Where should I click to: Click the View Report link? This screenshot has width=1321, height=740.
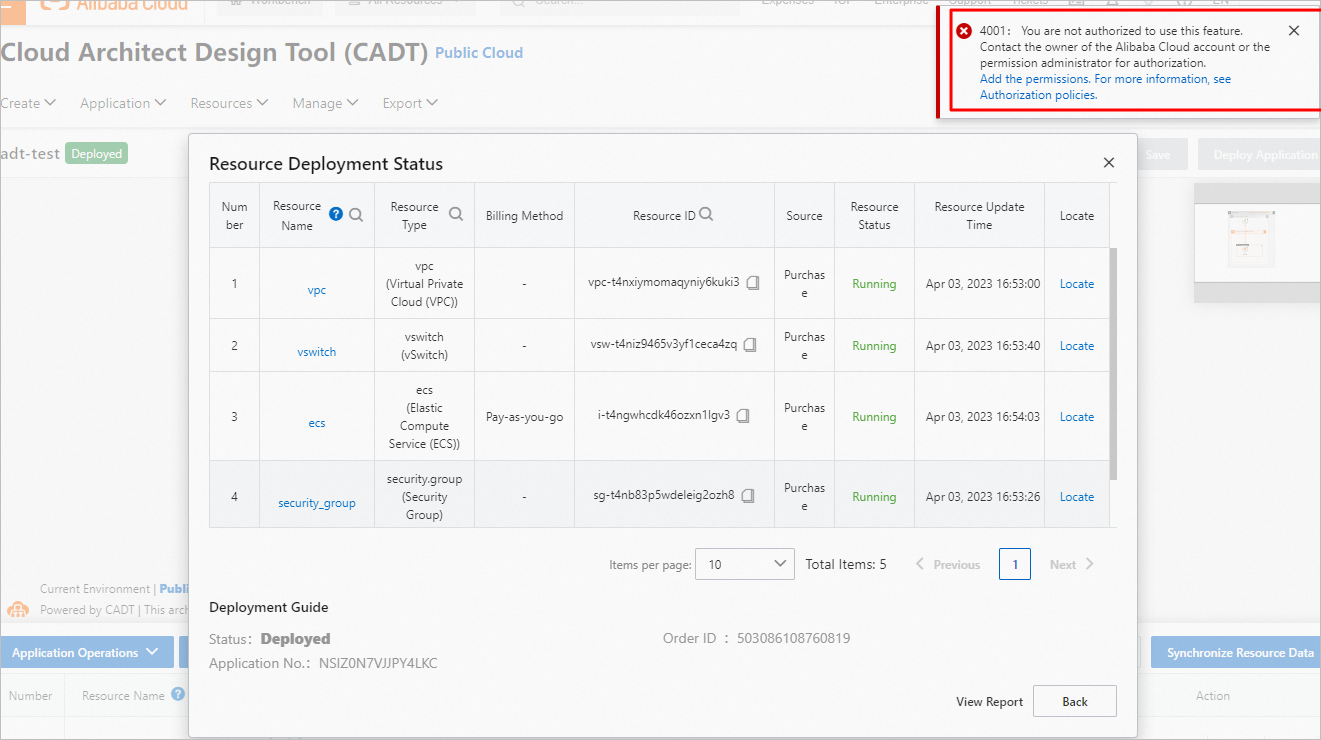(x=989, y=702)
